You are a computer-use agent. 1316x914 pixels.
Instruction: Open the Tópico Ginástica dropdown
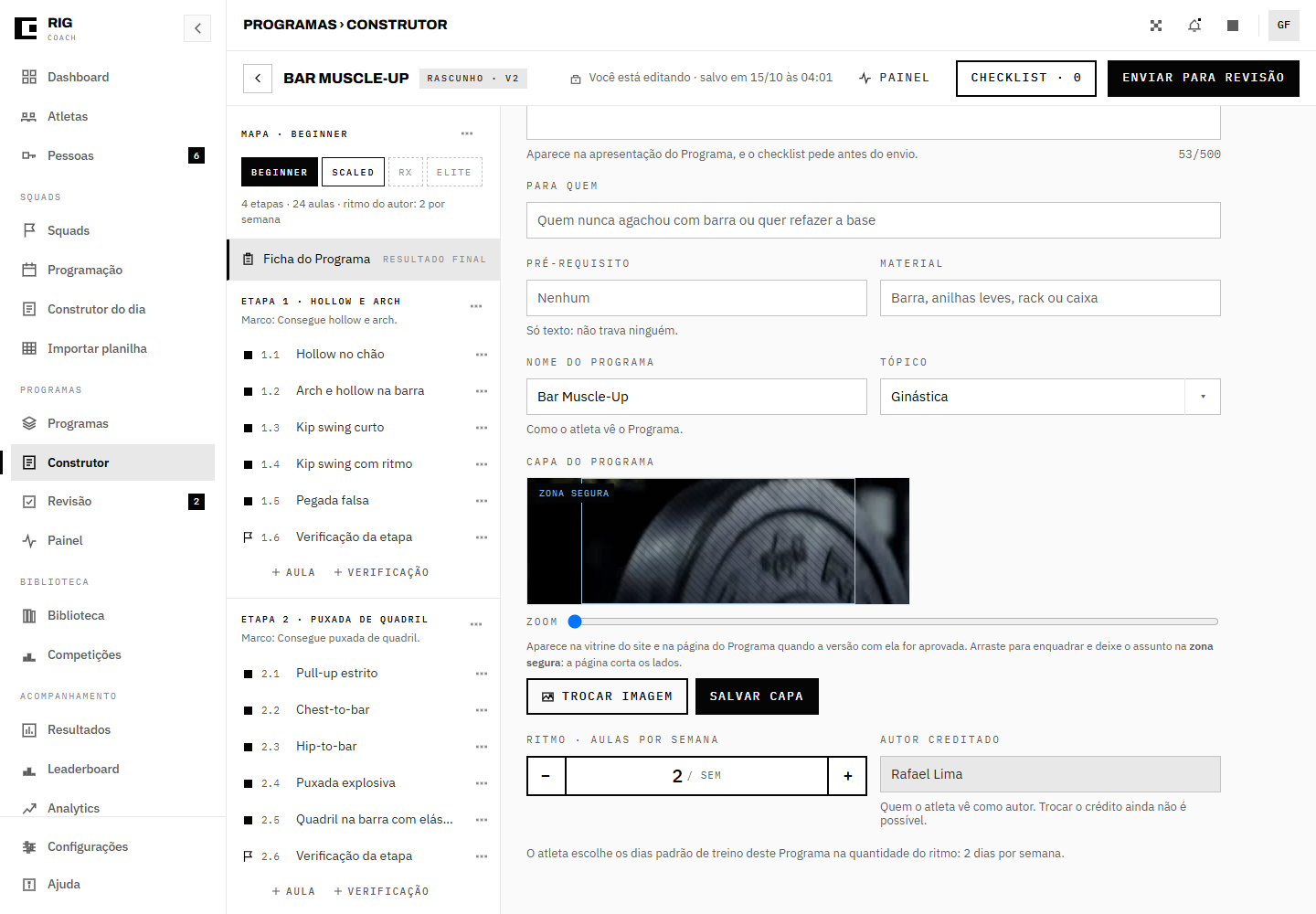1050,397
